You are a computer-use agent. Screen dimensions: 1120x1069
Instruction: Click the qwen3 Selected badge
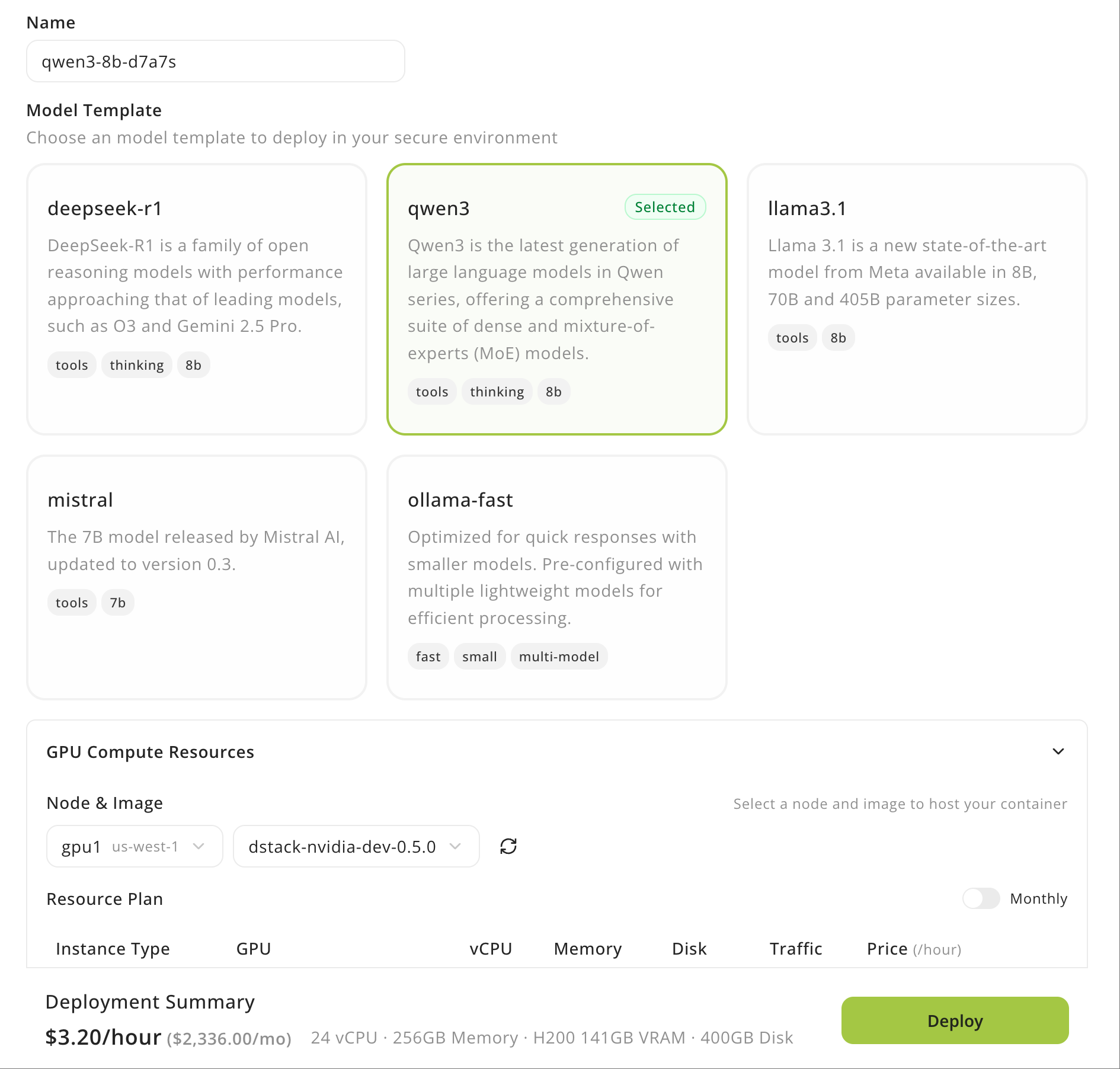[x=665, y=207]
